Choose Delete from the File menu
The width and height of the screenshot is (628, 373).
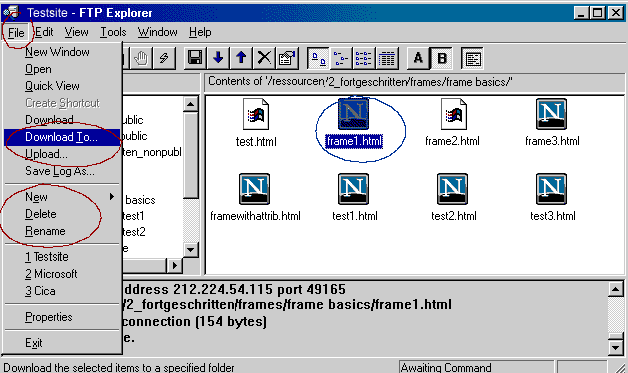pyautogui.click(x=62, y=214)
